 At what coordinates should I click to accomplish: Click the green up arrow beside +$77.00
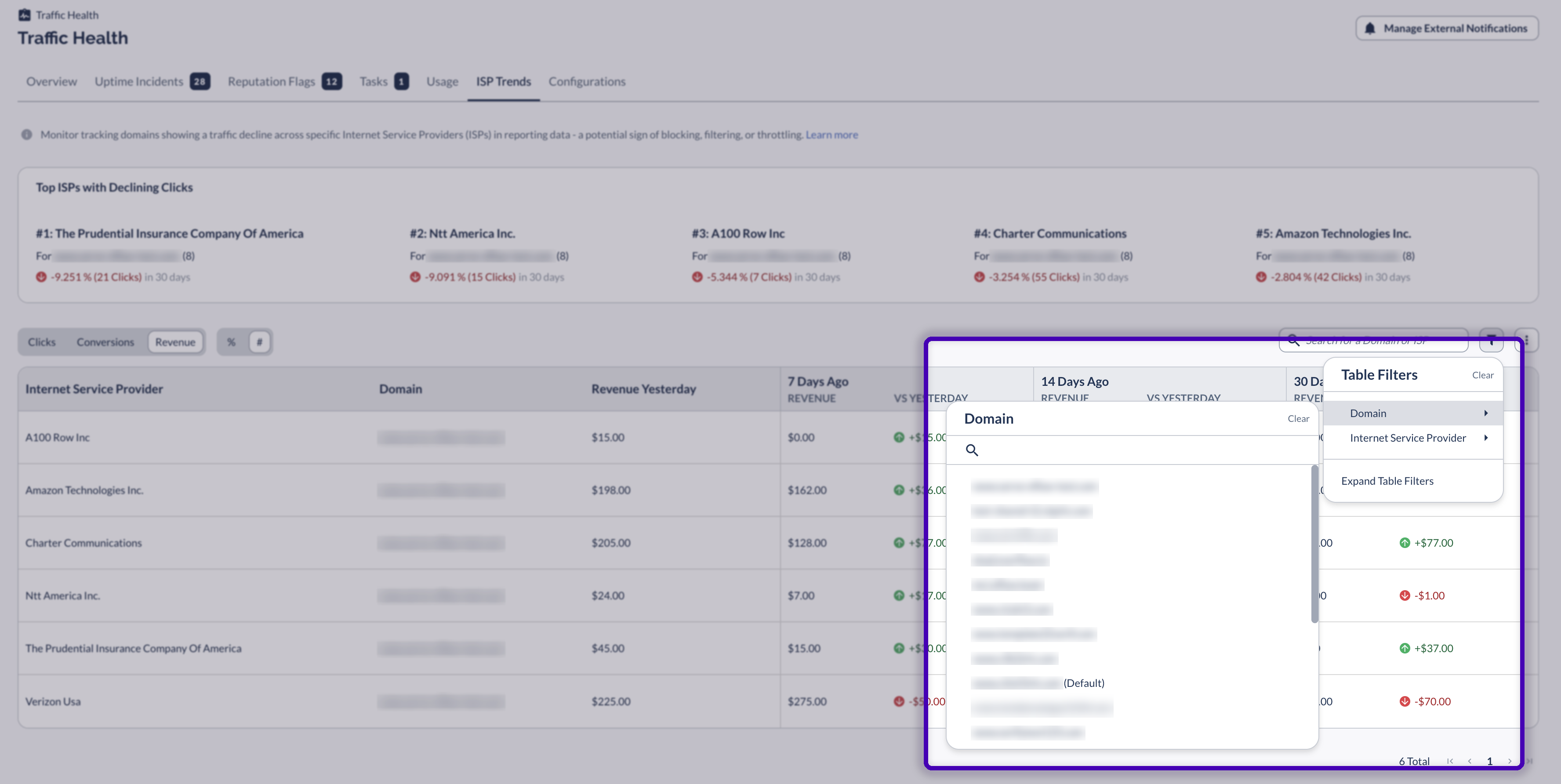(x=1405, y=543)
